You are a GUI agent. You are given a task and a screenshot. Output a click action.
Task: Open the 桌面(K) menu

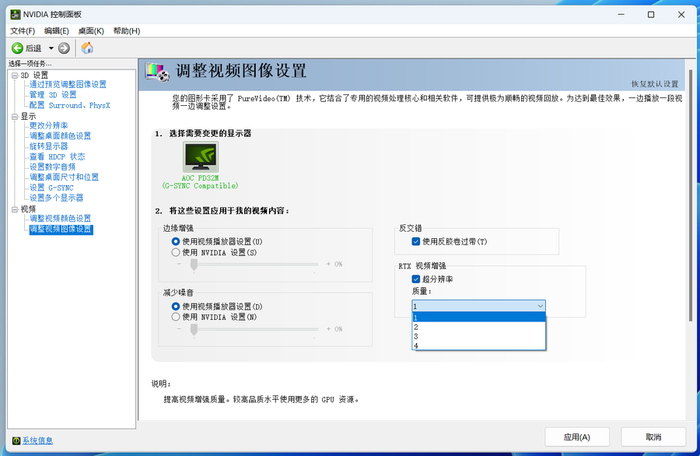[91, 31]
